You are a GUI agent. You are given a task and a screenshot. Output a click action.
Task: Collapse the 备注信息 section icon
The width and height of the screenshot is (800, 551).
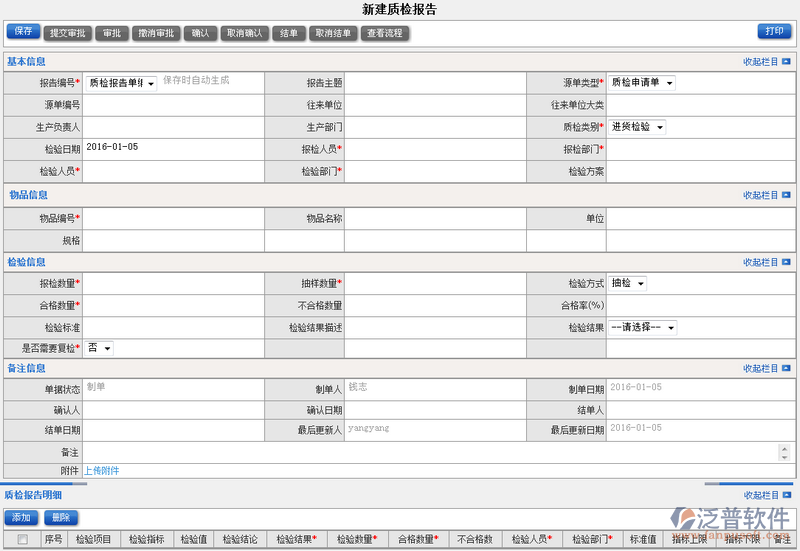(786, 368)
